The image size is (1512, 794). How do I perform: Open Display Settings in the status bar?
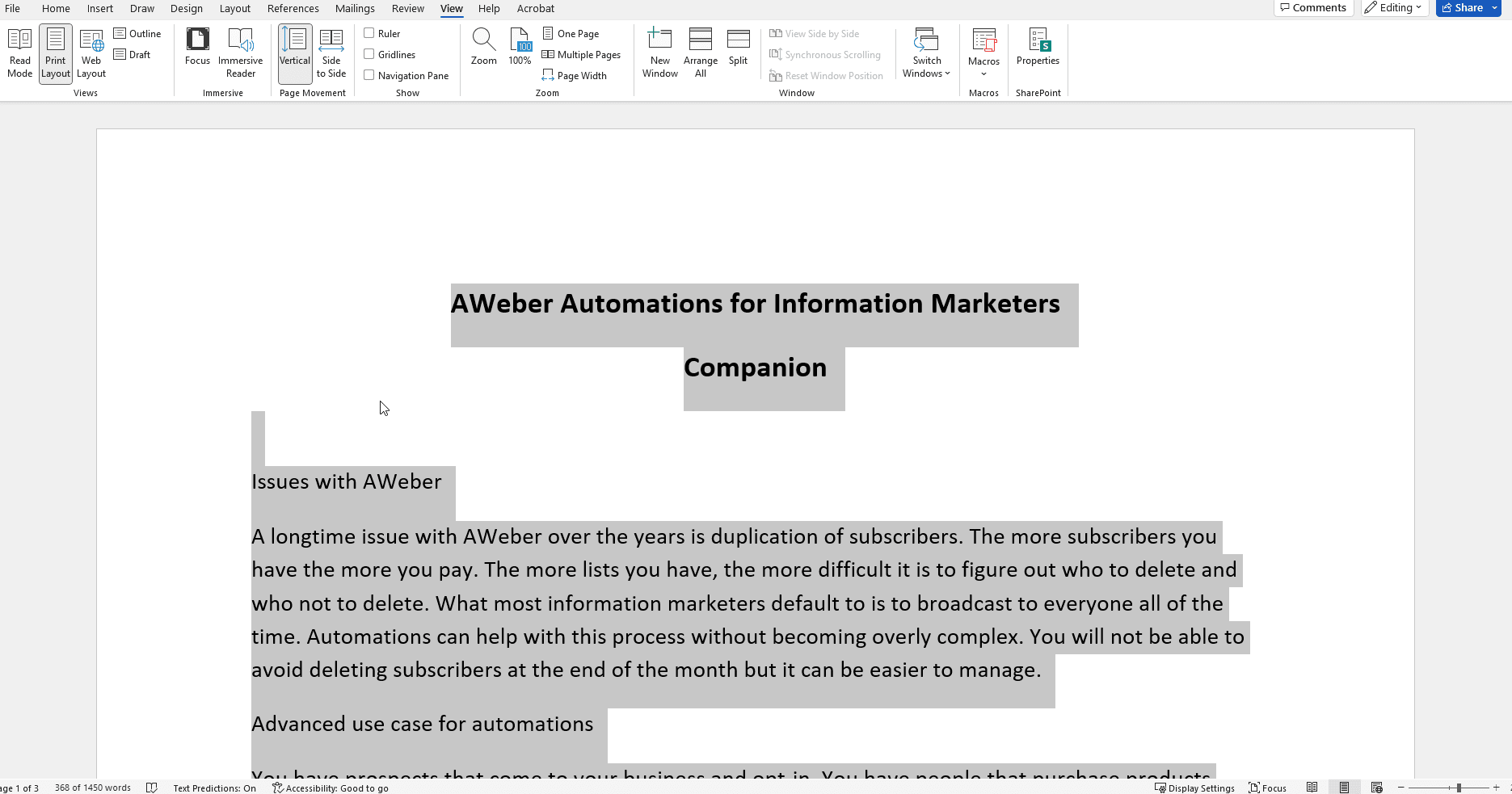point(1194,788)
